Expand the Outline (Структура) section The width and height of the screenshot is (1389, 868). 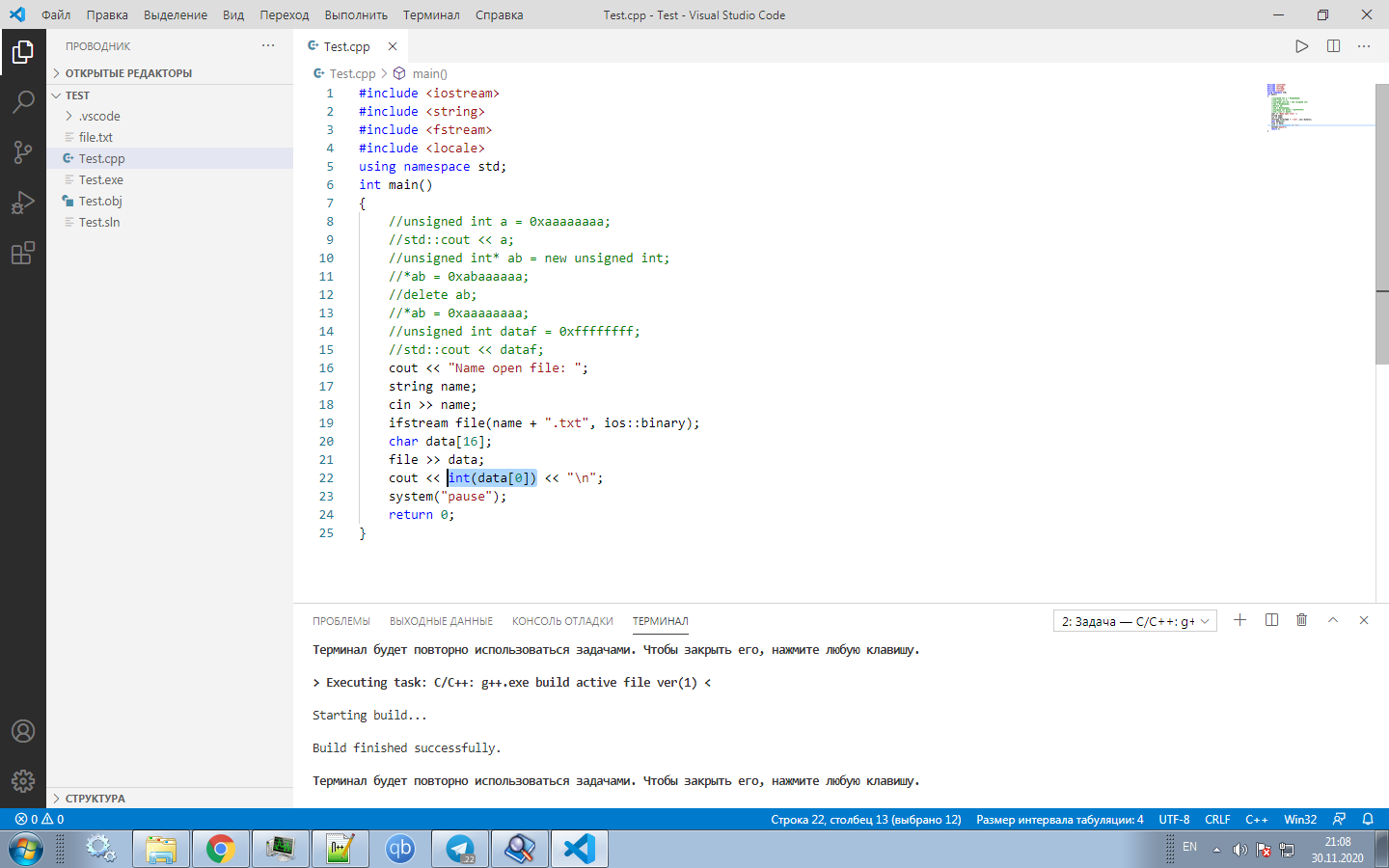170,799
